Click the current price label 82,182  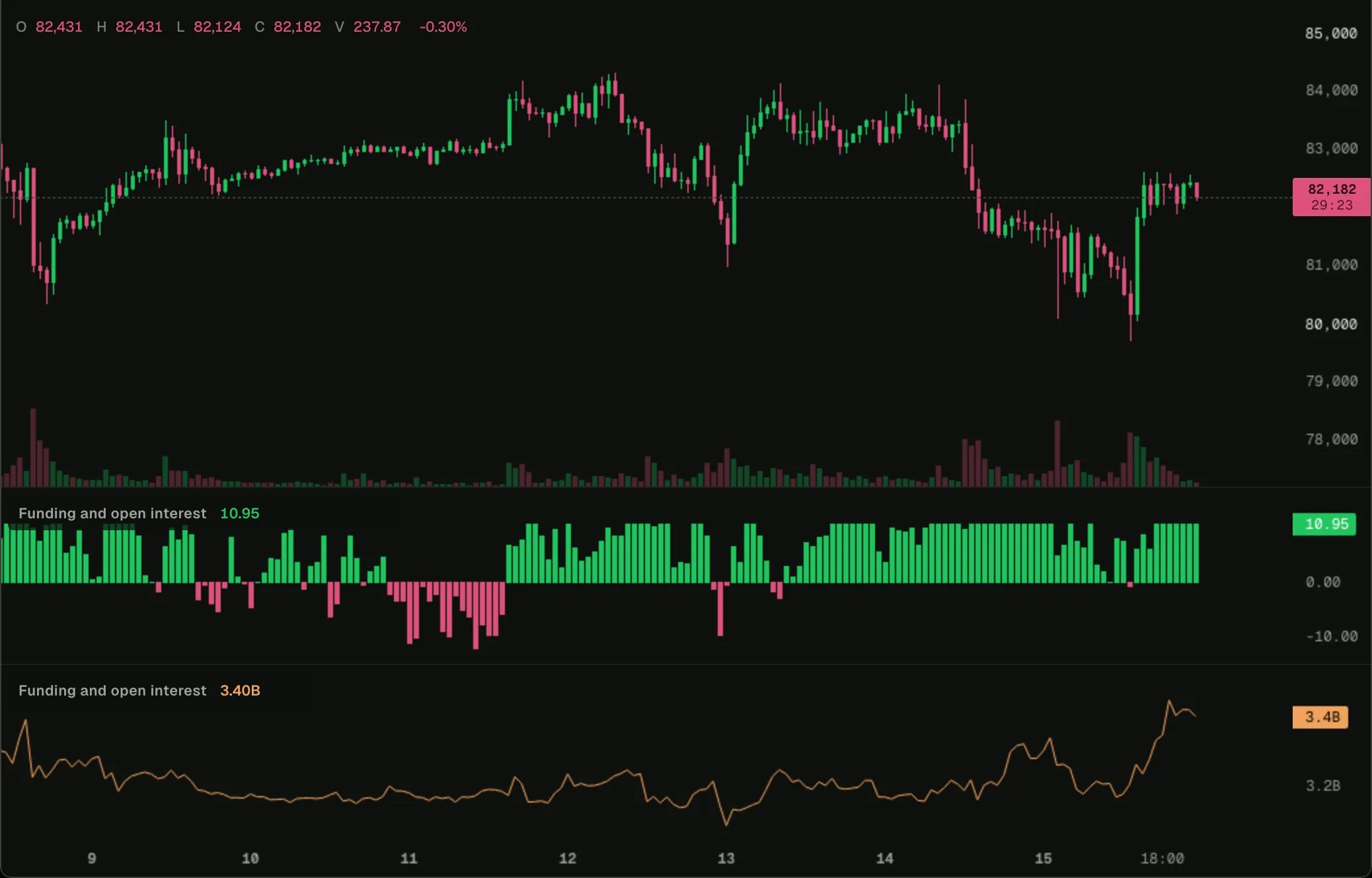pyautogui.click(x=1331, y=197)
